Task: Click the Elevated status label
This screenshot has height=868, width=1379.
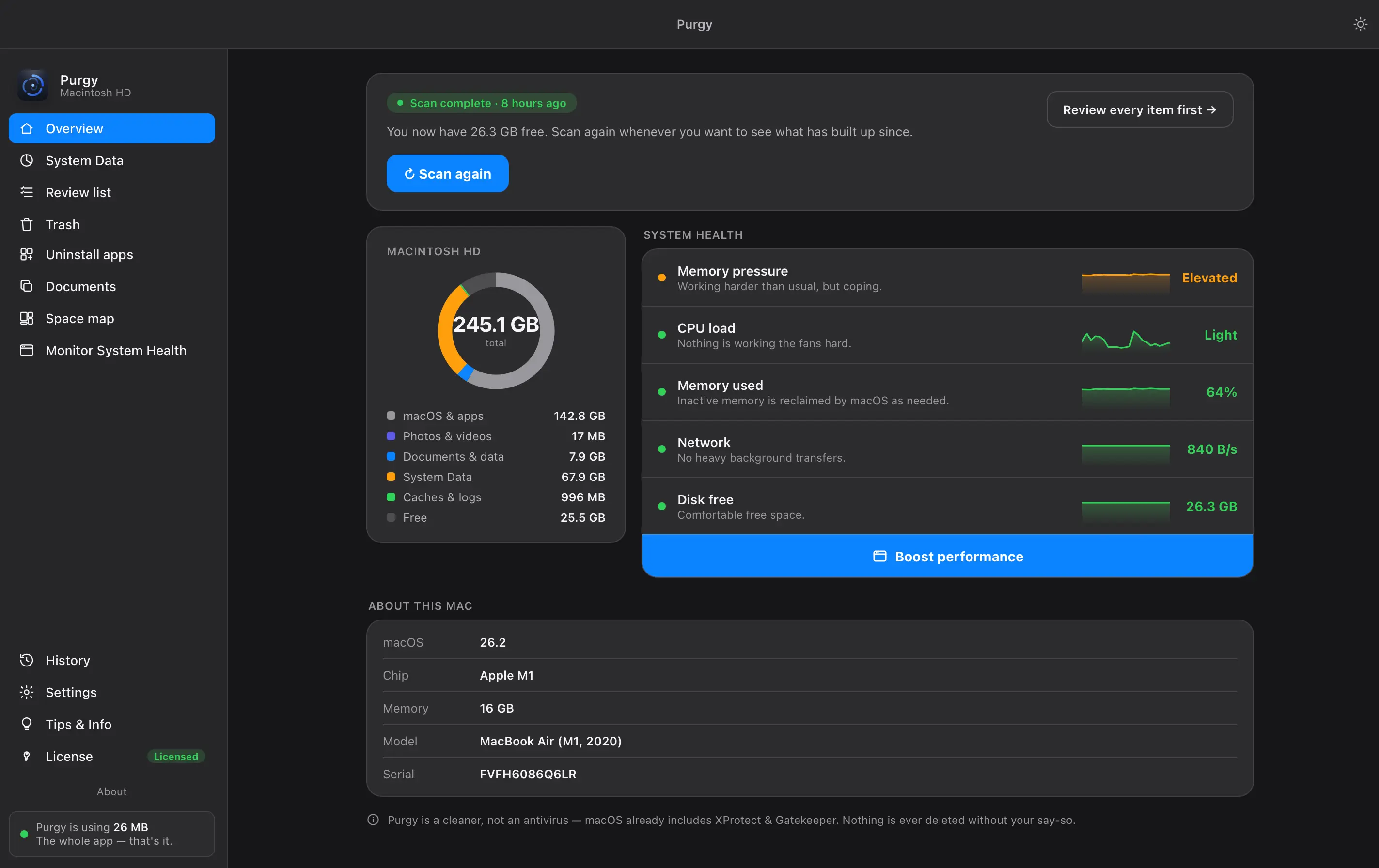Action: click(x=1209, y=278)
